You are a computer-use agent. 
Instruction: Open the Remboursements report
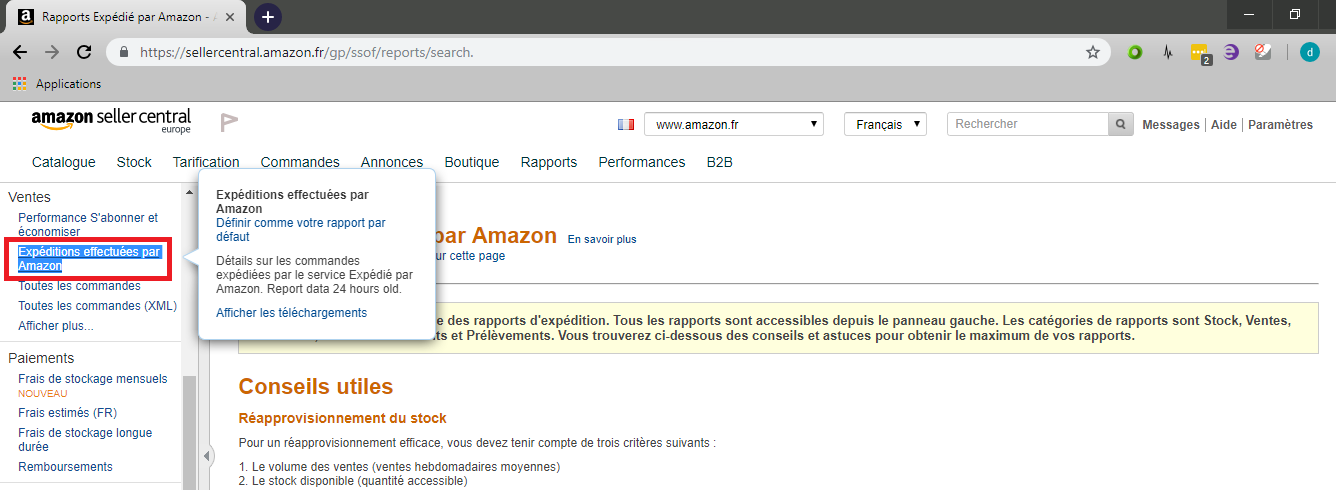[x=65, y=467]
